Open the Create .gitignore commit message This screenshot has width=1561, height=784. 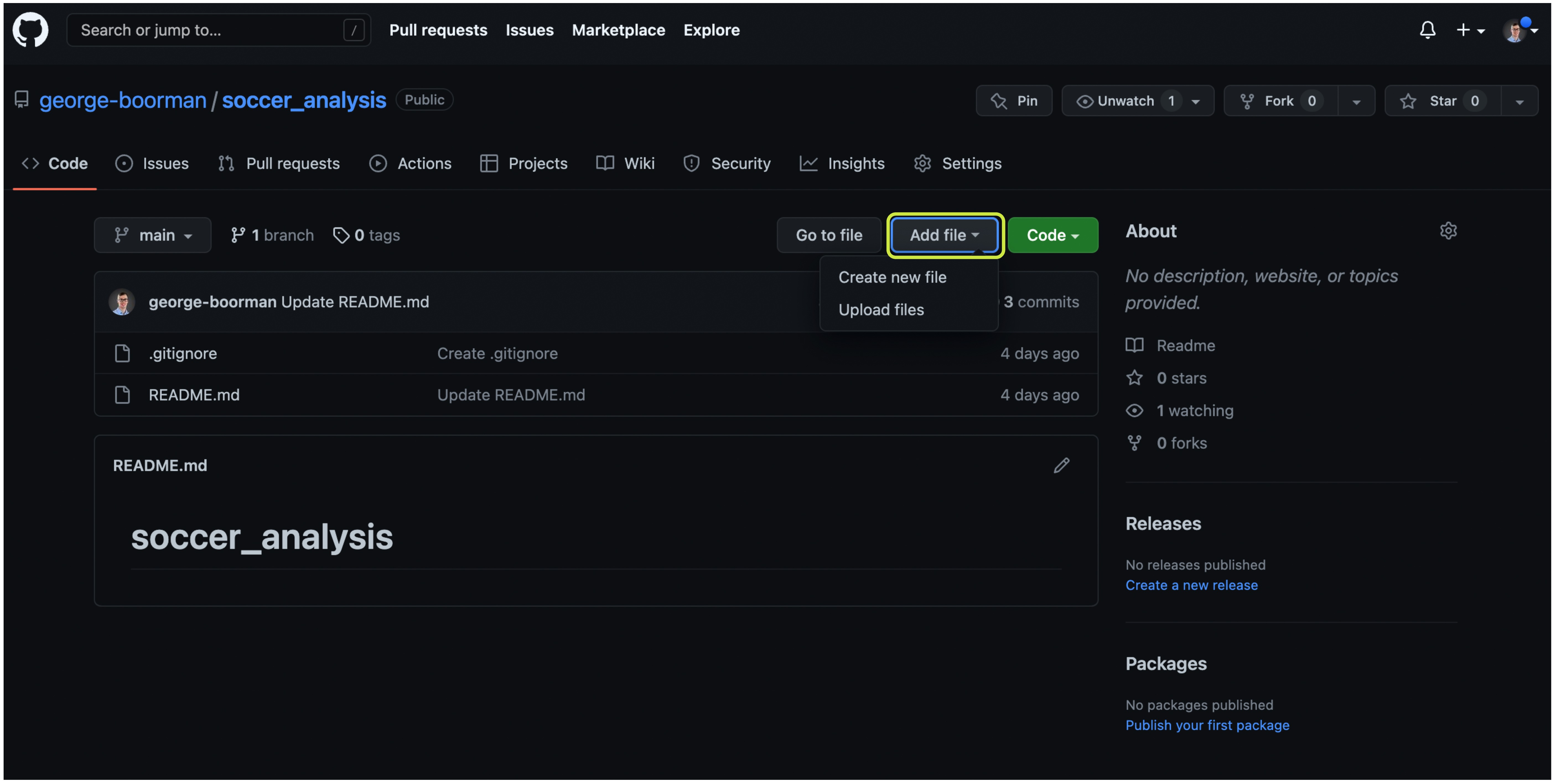pos(497,353)
